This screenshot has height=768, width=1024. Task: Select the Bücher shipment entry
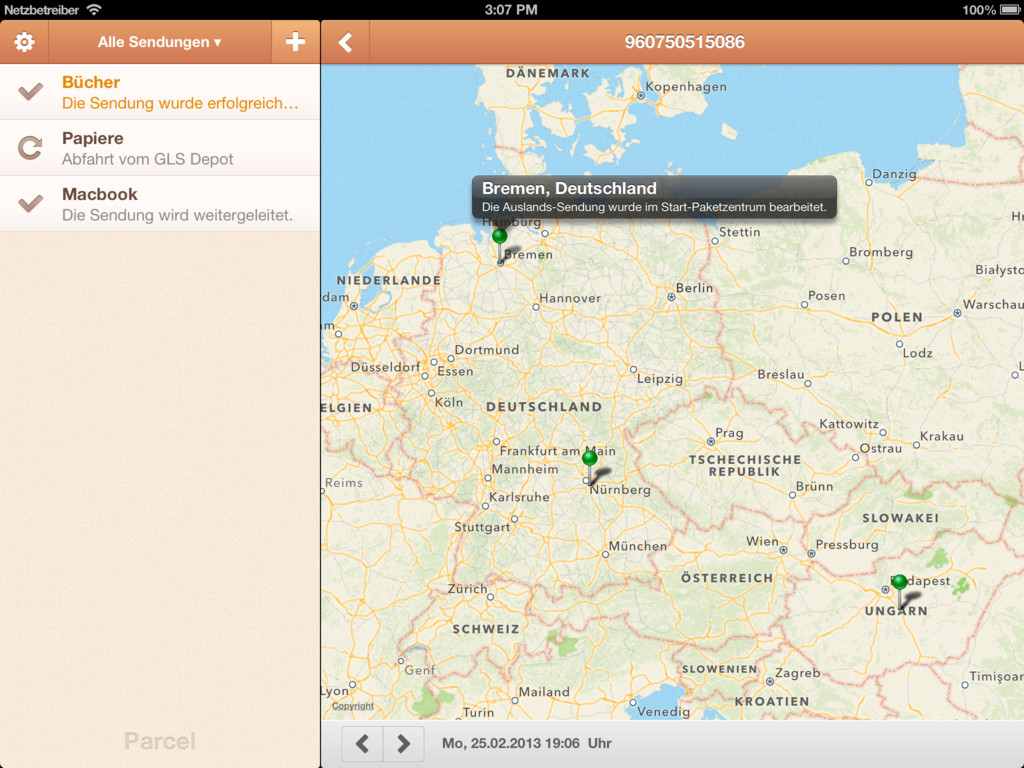tap(180, 92)
